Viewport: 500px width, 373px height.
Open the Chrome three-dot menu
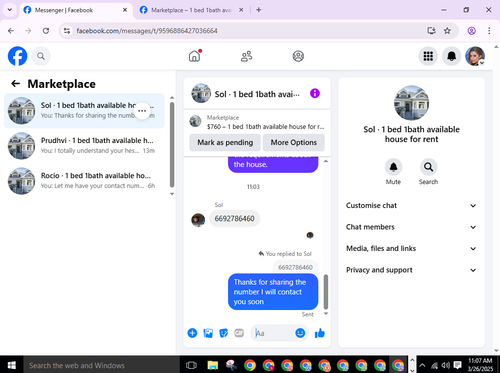pyautogui.click(x=489, y=31)
